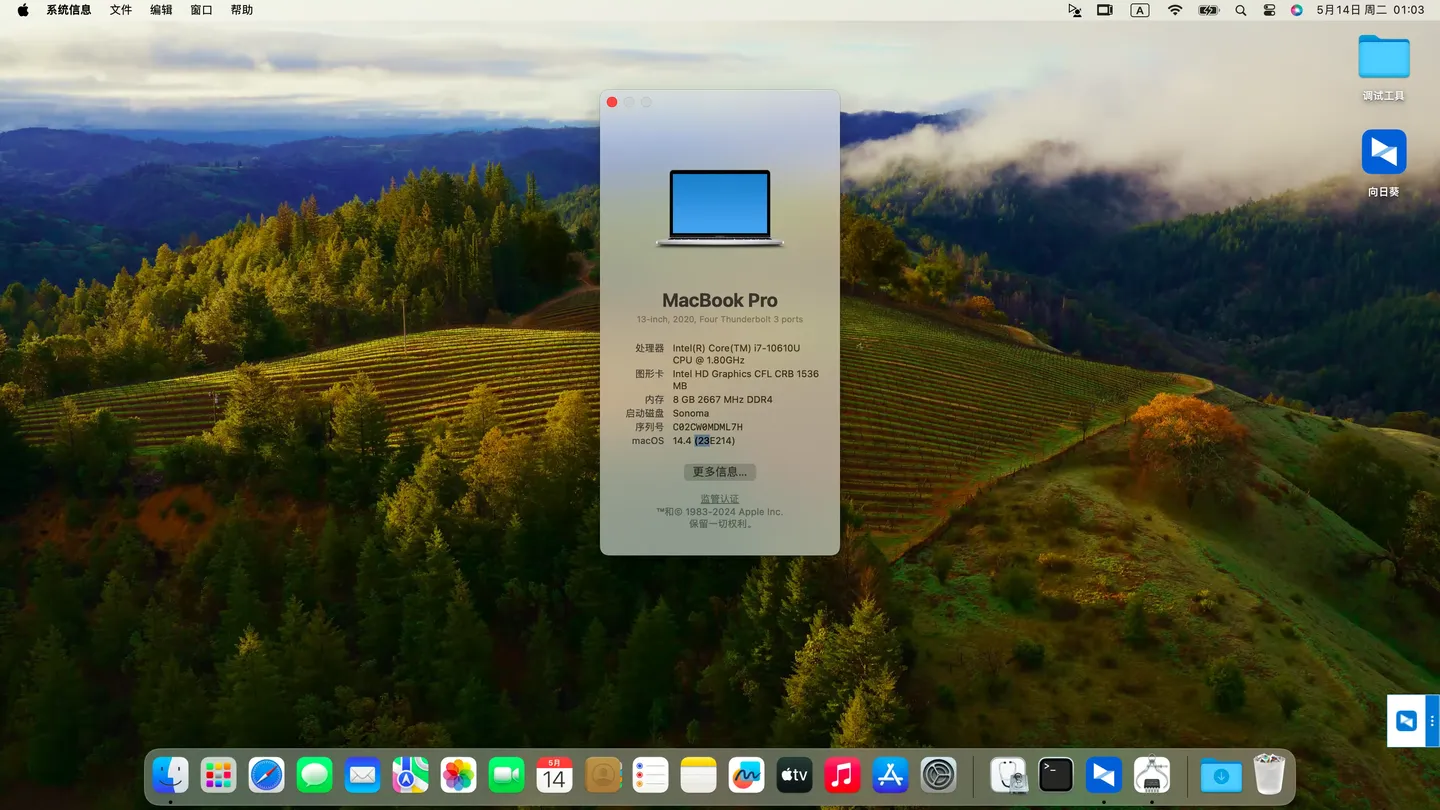
Task: Open the 监管认证 link
Action: (x=719, y=499)
